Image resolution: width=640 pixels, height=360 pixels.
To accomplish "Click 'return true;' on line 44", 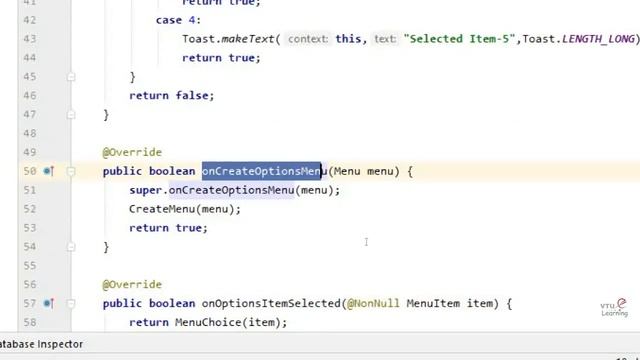I will click(x=221, y=58).
